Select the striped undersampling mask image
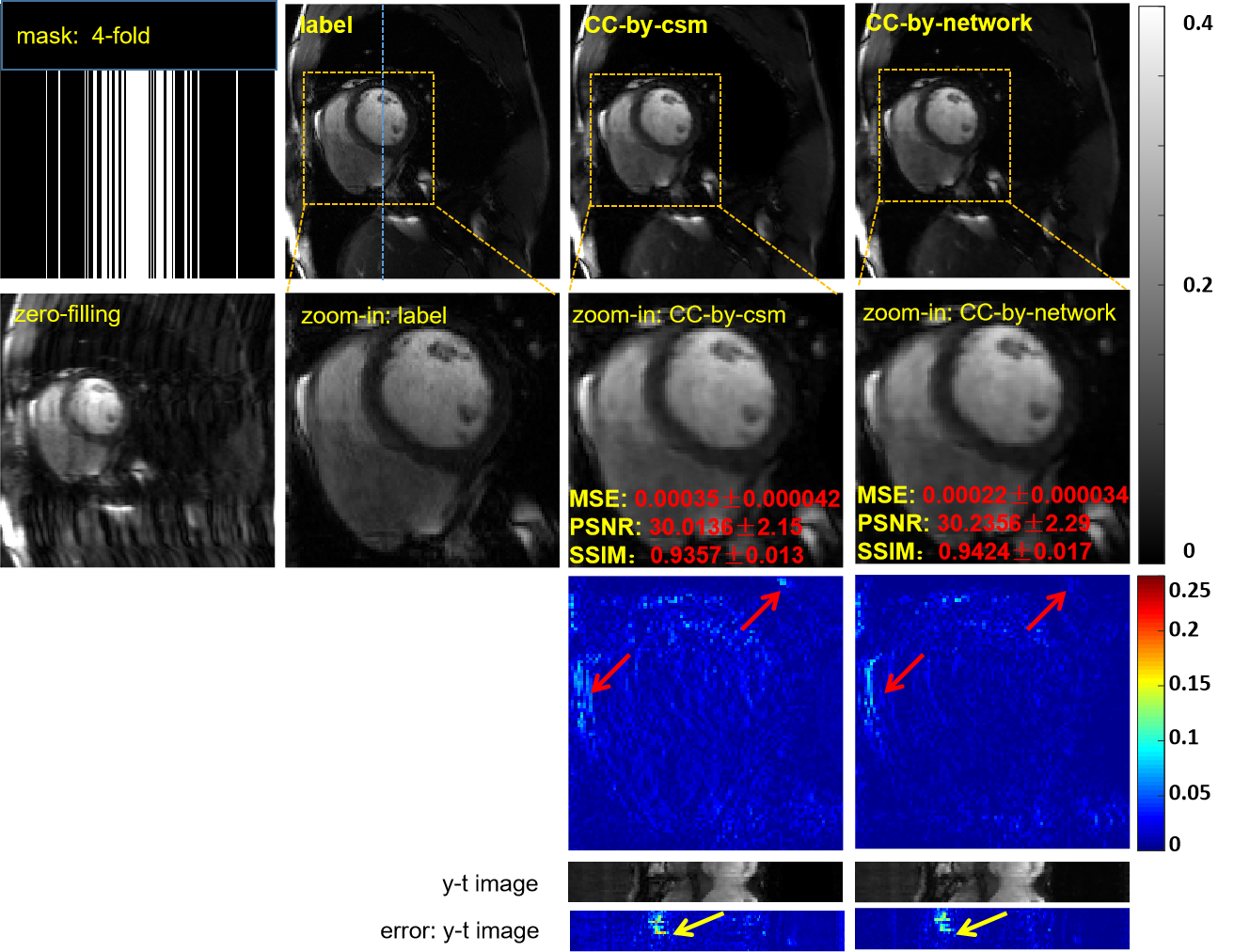Image resolution: width=1250 pixels, height=952 pixels. click(x=137, y=175)
